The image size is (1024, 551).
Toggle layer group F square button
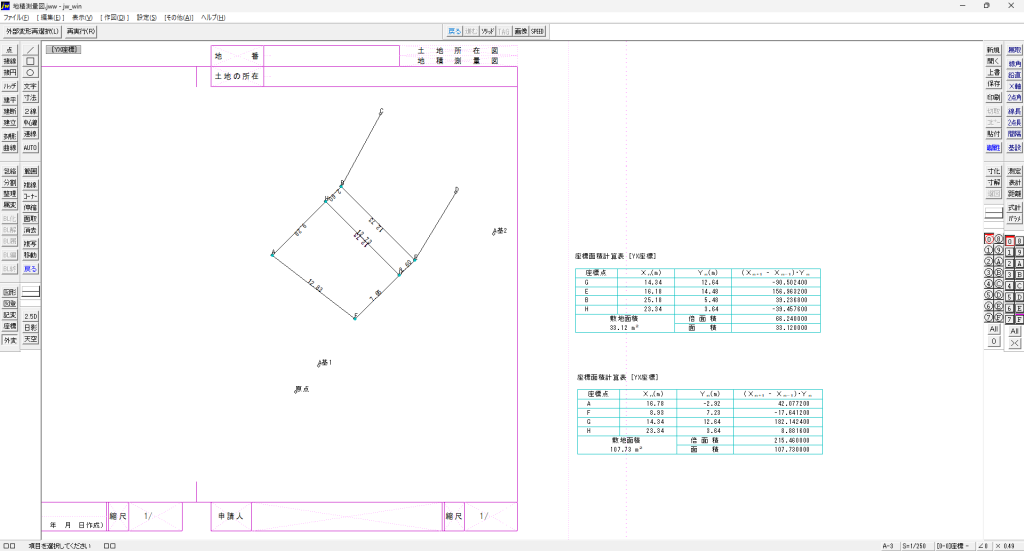(x=1019, y=318)
